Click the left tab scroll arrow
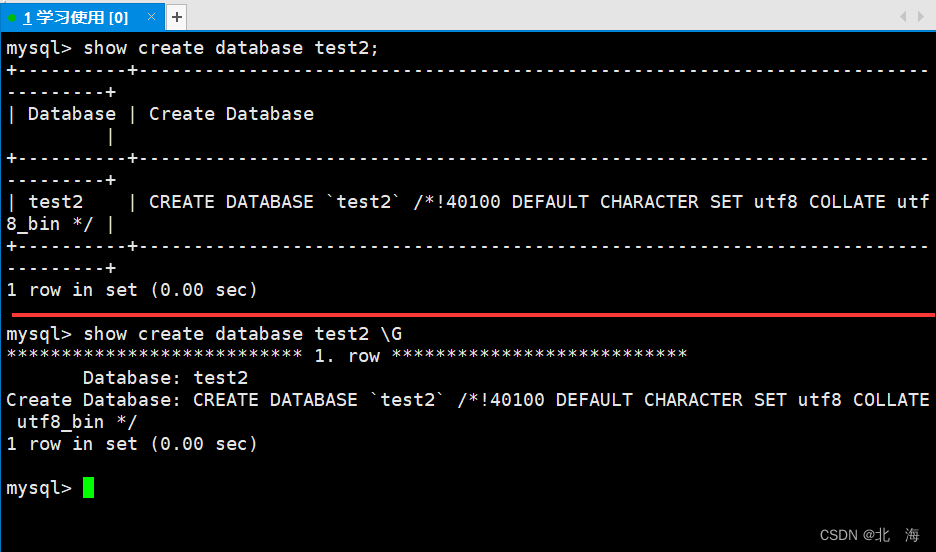 pyautogui.click(x=903, y=17)
